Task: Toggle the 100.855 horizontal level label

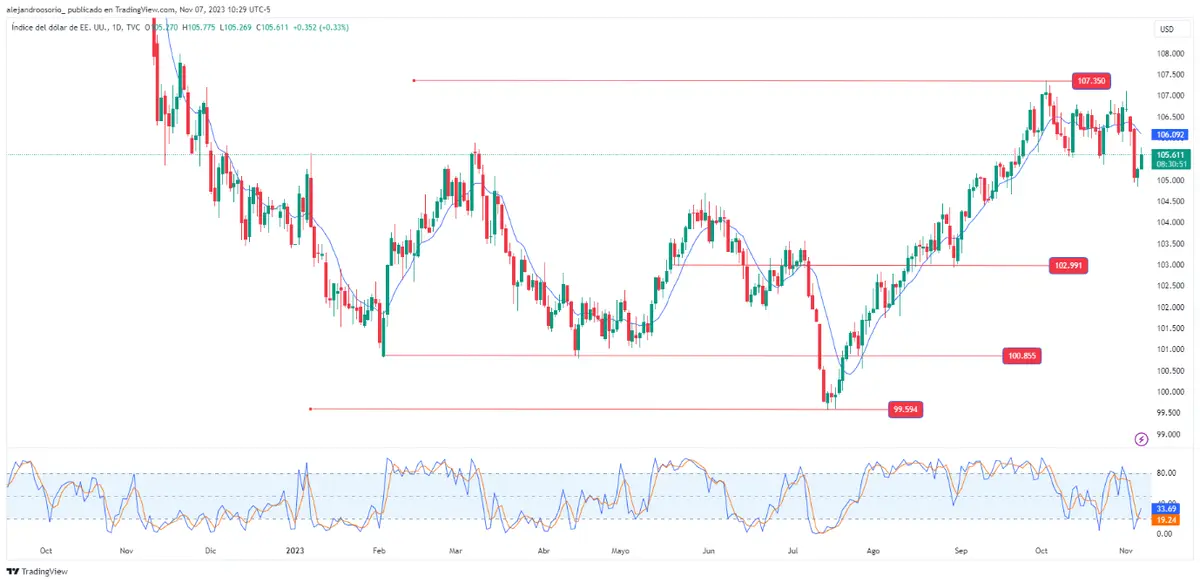Action: tap(1022, 355)
